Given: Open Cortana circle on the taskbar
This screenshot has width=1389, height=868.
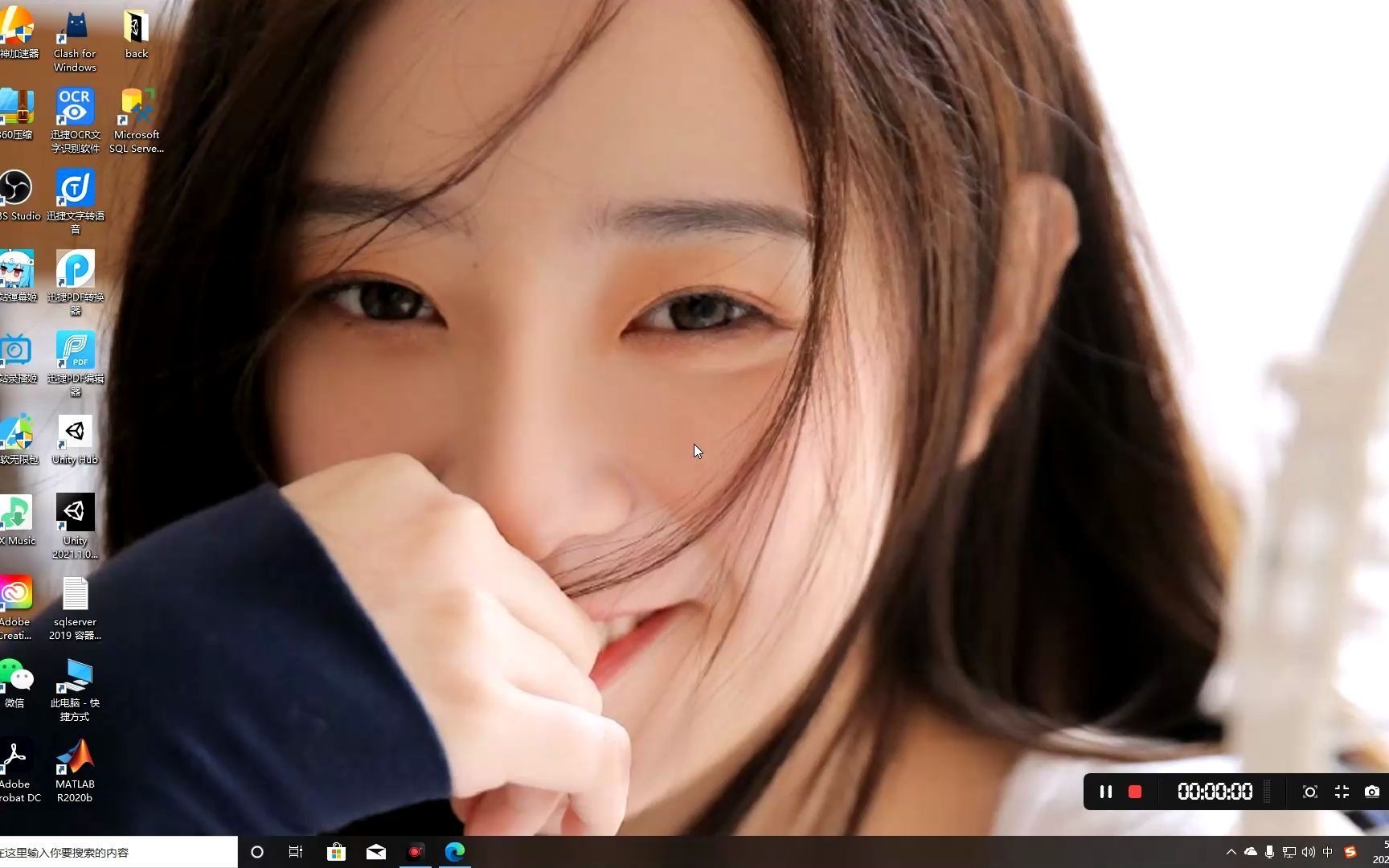Looking at the screenshot, I should (257, 852).
